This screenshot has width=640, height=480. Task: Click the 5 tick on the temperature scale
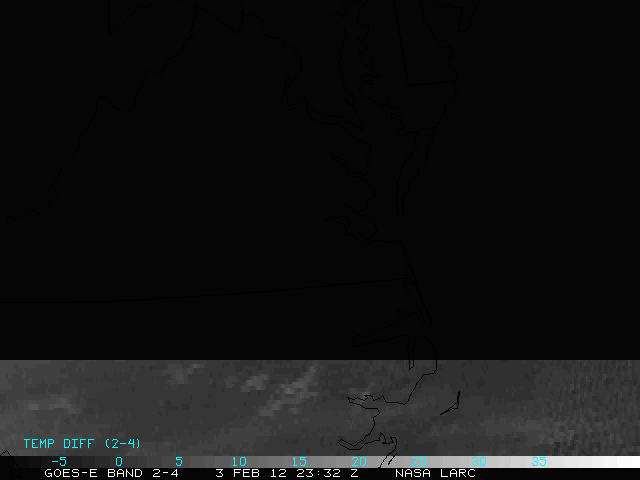(x=178, y=461)
